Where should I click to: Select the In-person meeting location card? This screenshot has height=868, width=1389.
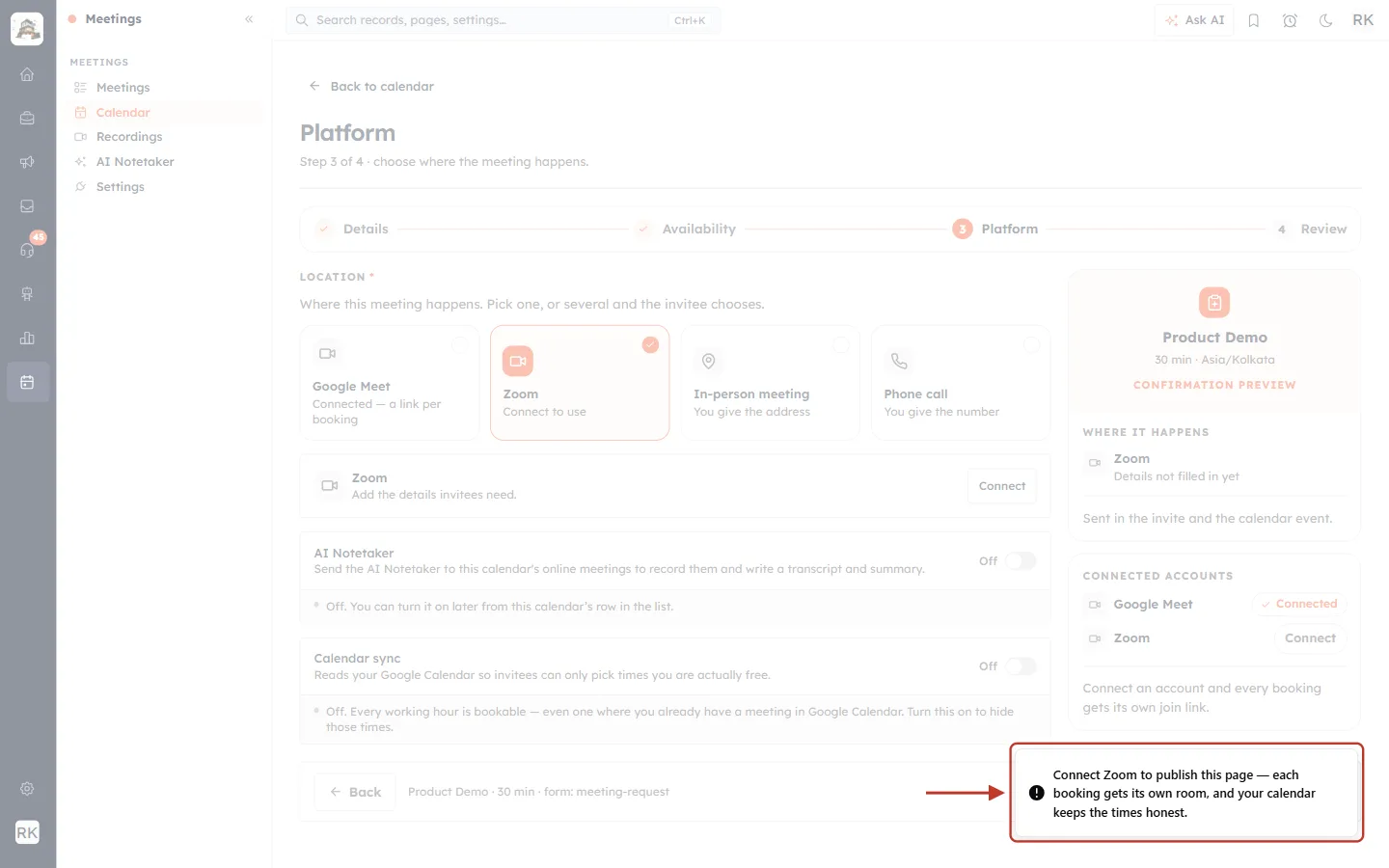(771, 383)
